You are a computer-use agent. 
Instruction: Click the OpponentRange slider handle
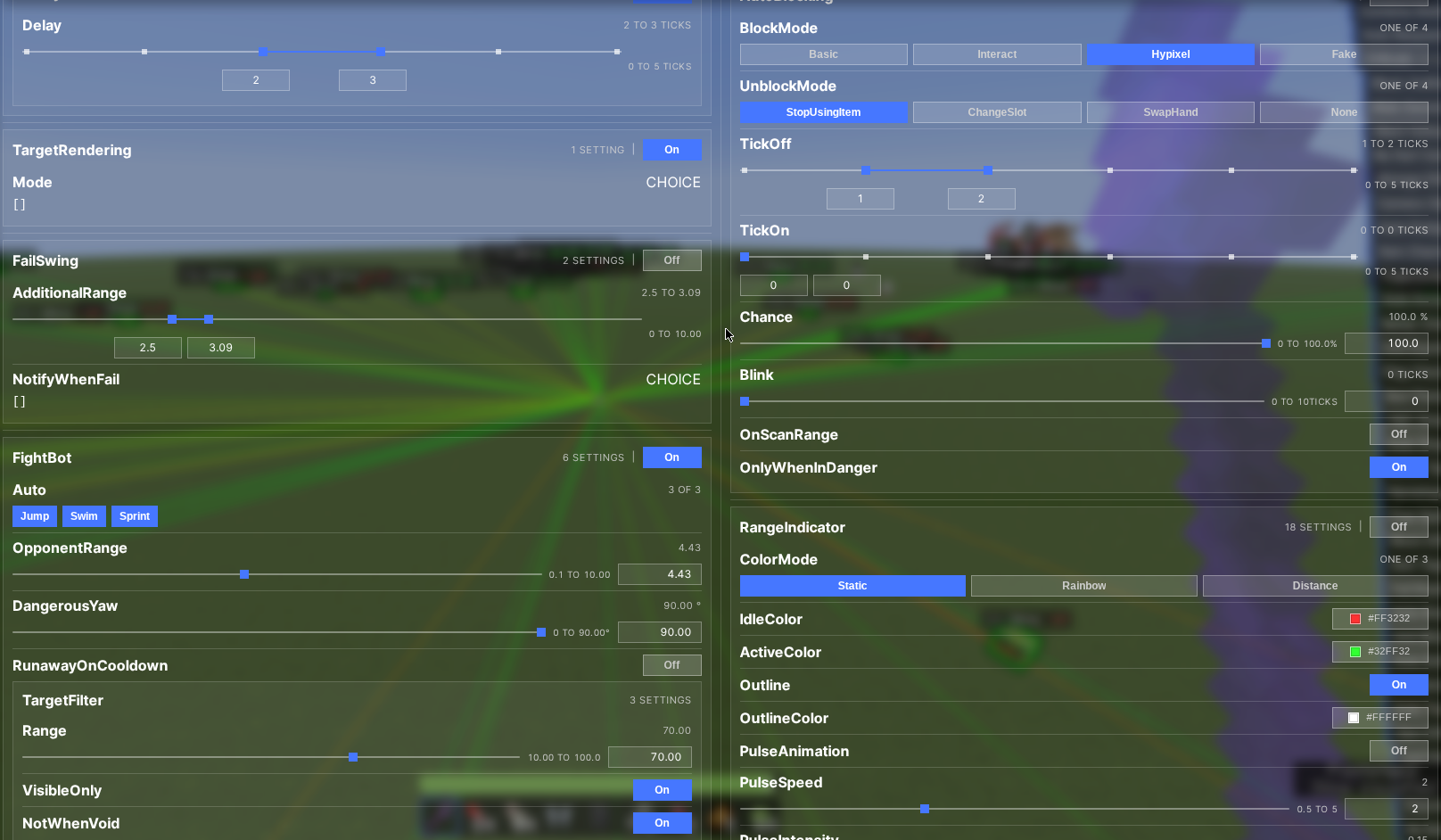[244, 574]
